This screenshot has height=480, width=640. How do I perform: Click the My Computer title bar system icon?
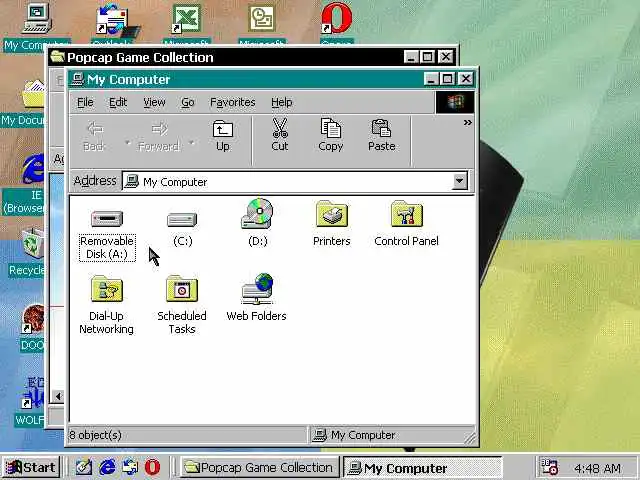(x=78, y=79)
